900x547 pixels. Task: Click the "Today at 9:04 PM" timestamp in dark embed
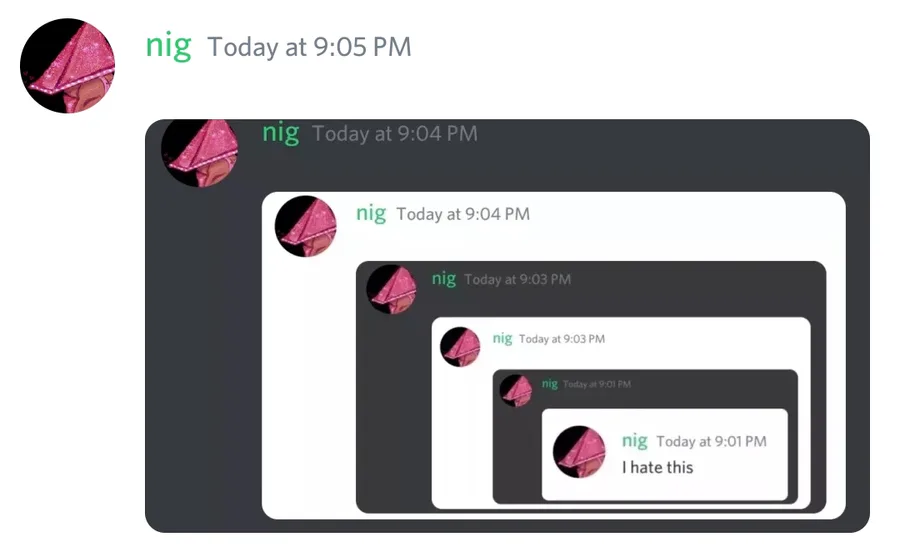[x=395, y=134]
